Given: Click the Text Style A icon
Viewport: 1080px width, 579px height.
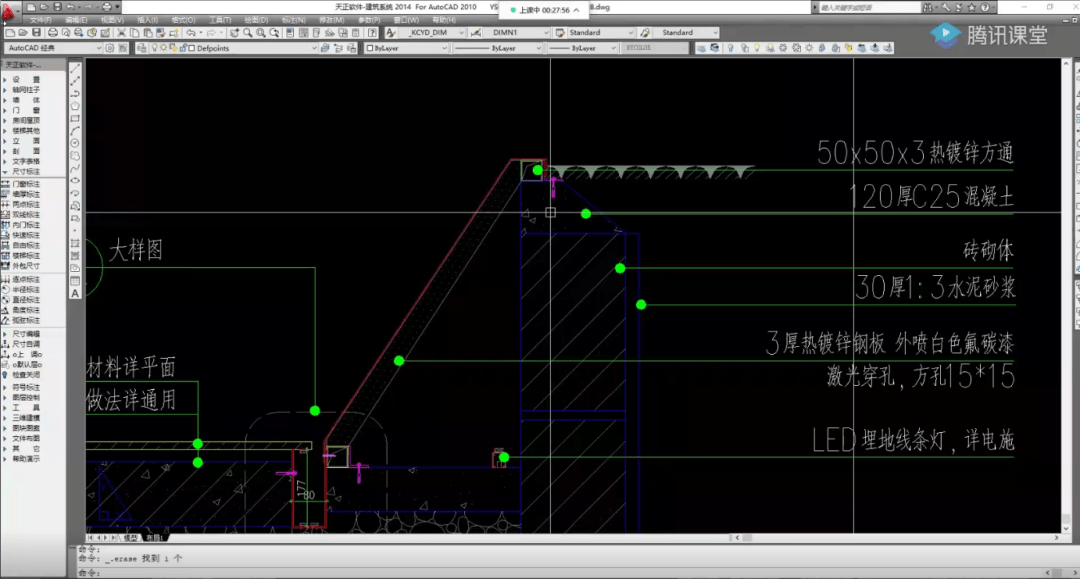Looking at the screenshot, I should (391, 32).
